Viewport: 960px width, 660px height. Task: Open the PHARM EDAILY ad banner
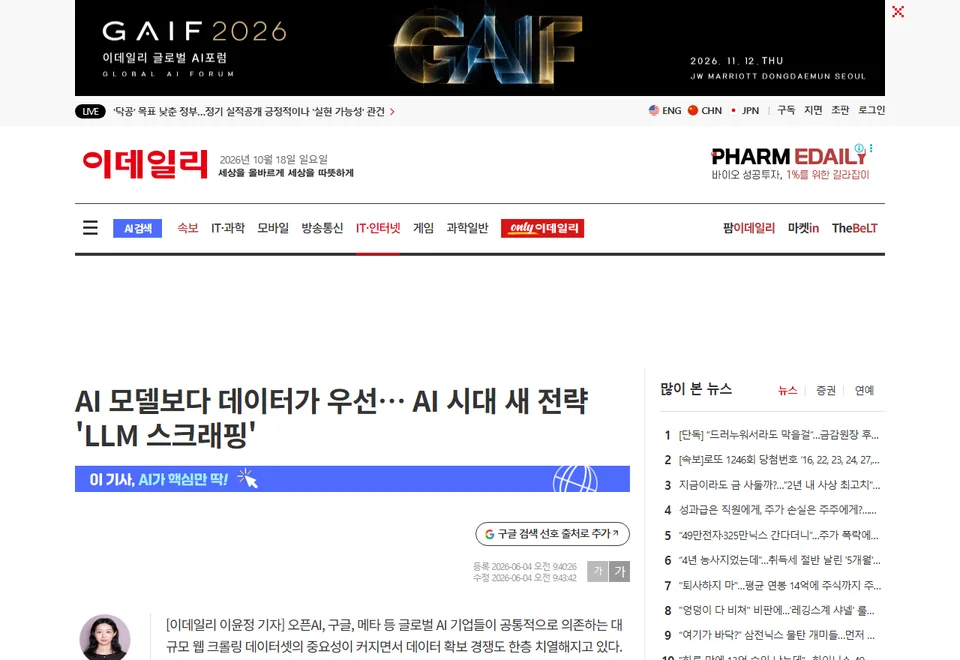(x=790, y=163)
